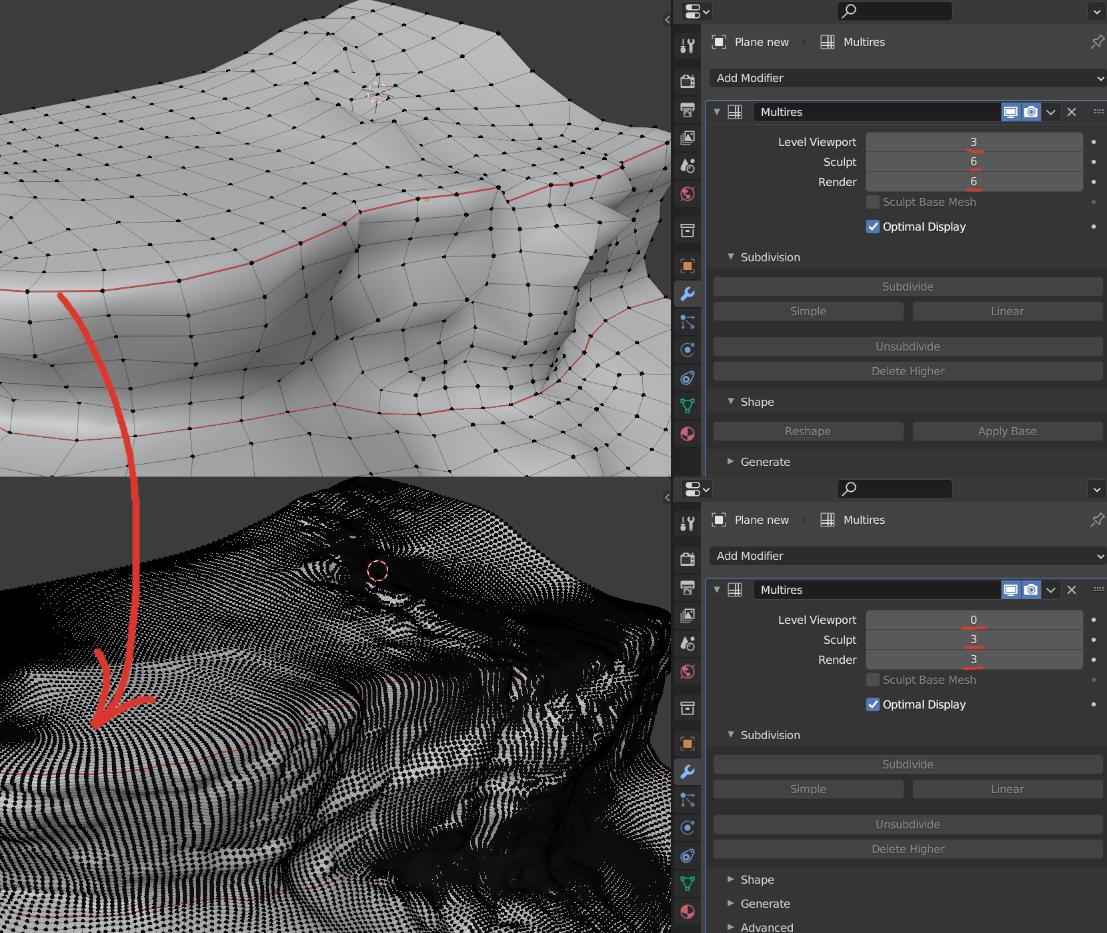Toggle render visibility of the bottom Multires modifier
The height and width of the screenshot is (933, 1107).
coord(1031,589)
